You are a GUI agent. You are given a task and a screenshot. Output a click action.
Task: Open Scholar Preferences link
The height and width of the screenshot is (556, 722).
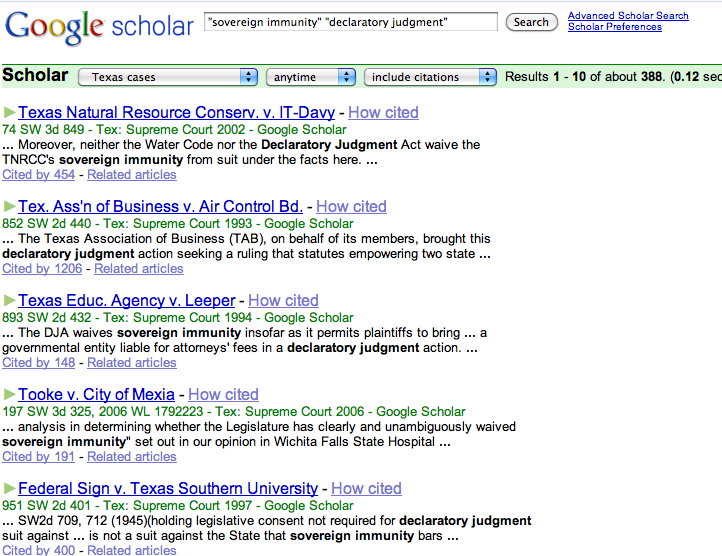(x=615, y=27)
